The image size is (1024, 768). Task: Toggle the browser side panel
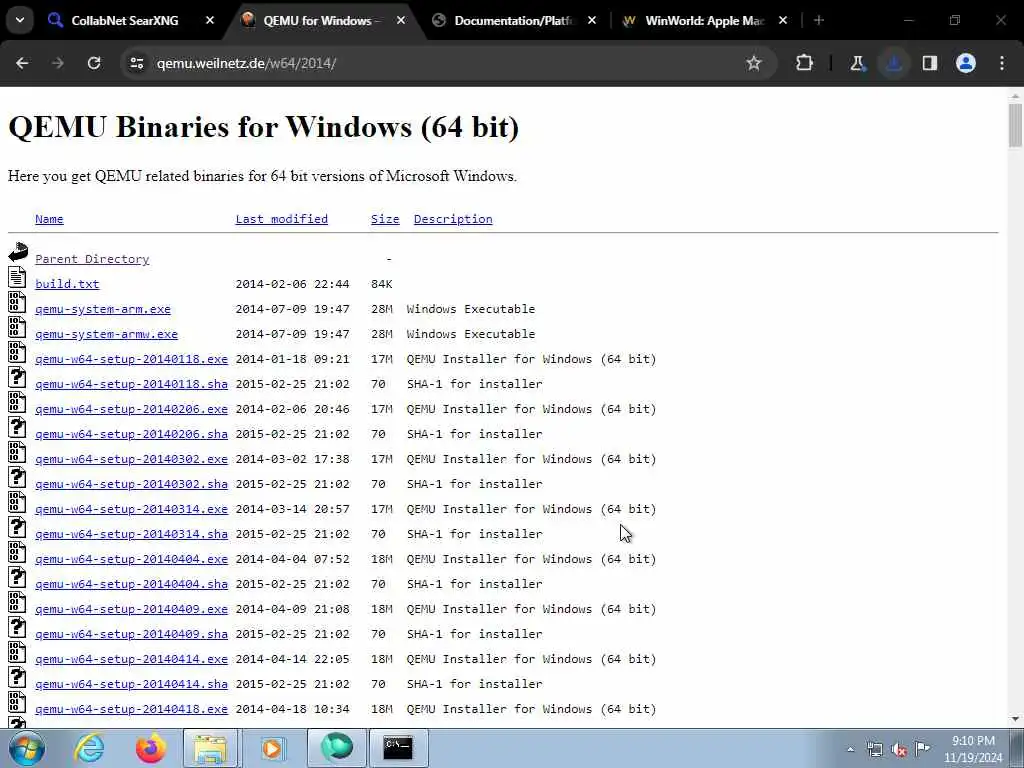[930, 63]
